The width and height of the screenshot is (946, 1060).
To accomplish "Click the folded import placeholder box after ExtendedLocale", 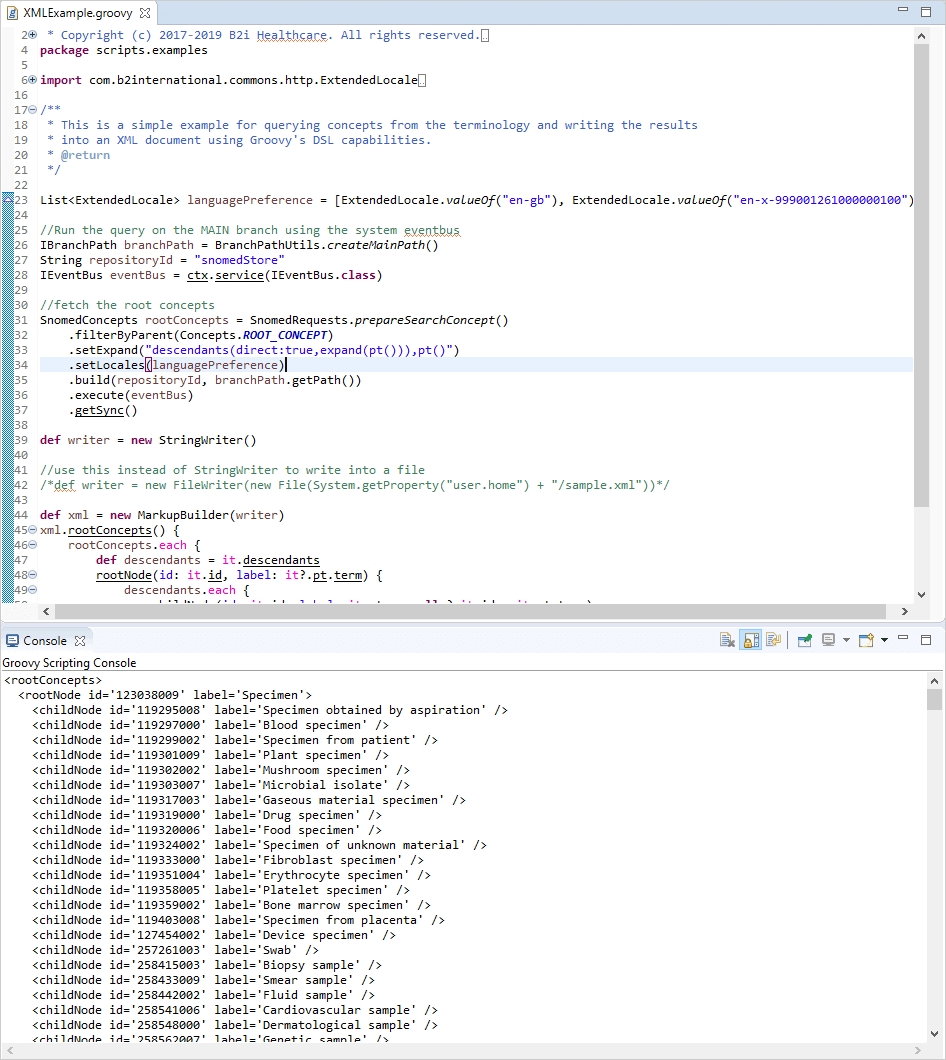I will click(422, 80).
